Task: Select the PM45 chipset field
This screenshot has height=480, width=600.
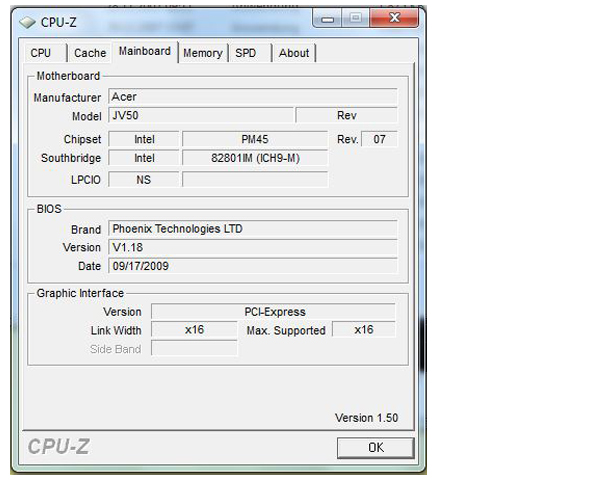Action: [255, 139]
